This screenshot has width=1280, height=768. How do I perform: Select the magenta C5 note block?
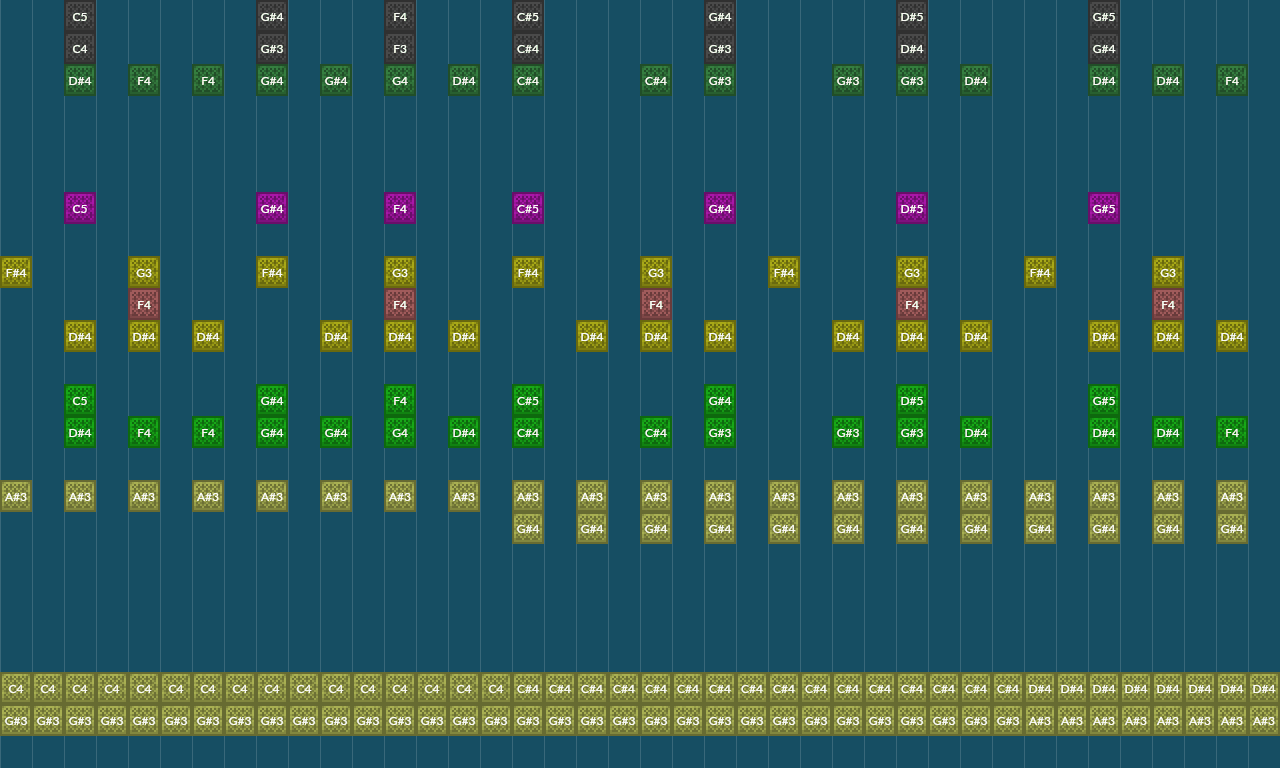80,209
